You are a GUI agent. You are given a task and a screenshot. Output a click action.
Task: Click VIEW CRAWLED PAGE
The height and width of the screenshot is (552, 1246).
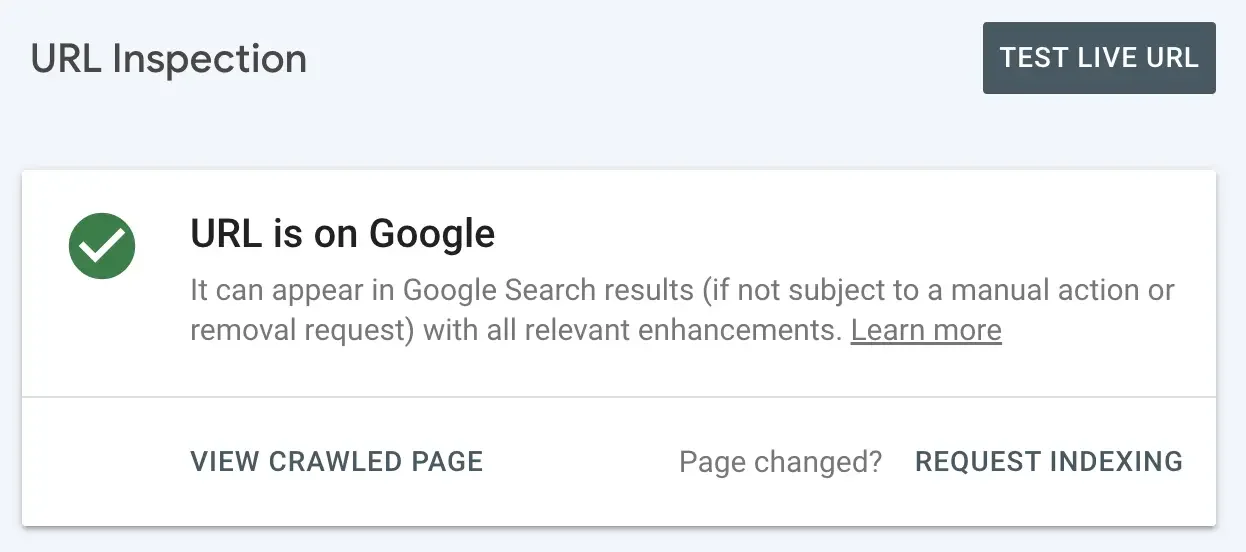336,461
